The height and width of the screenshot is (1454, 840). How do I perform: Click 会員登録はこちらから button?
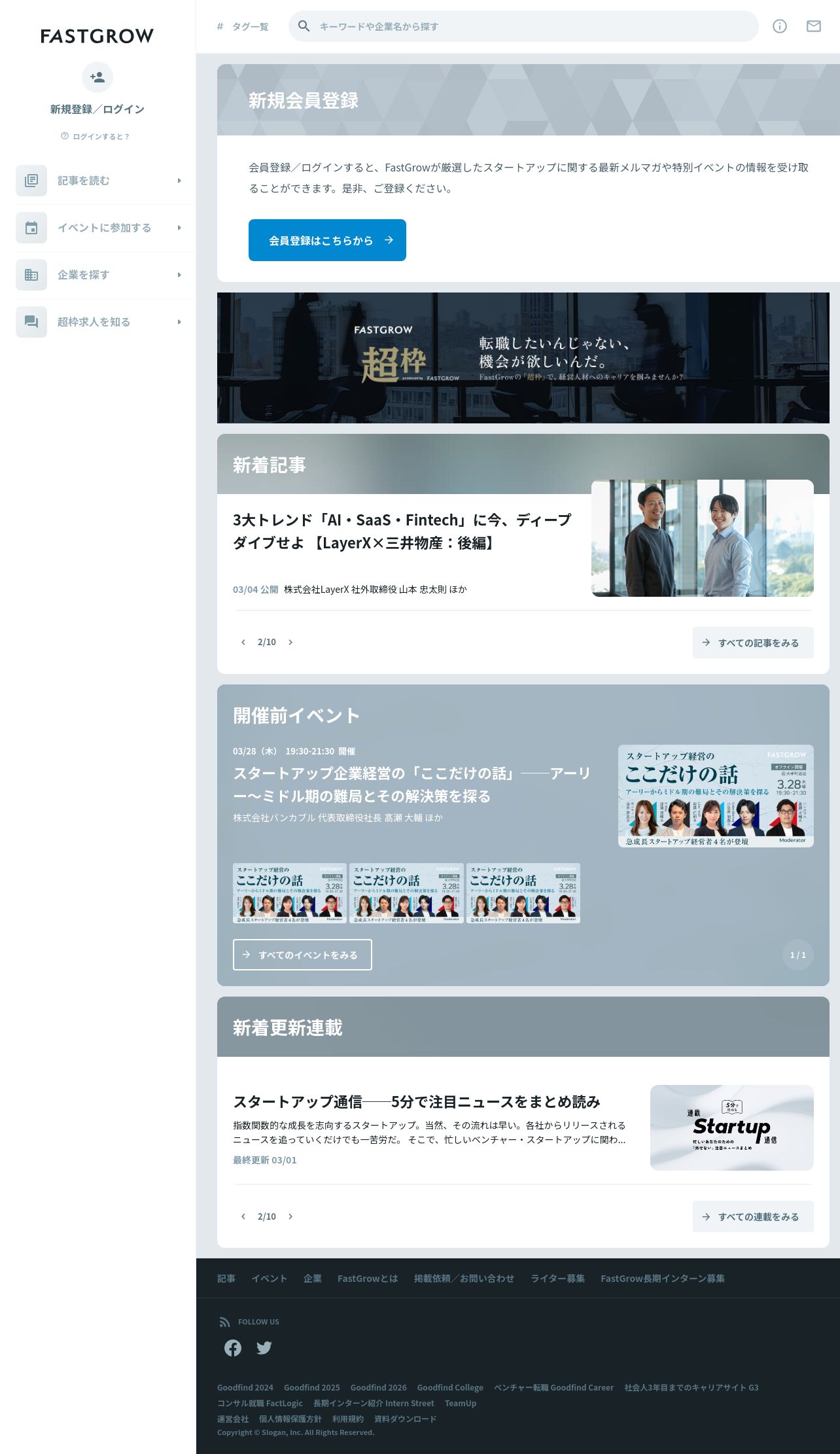[x=327, y=240]
